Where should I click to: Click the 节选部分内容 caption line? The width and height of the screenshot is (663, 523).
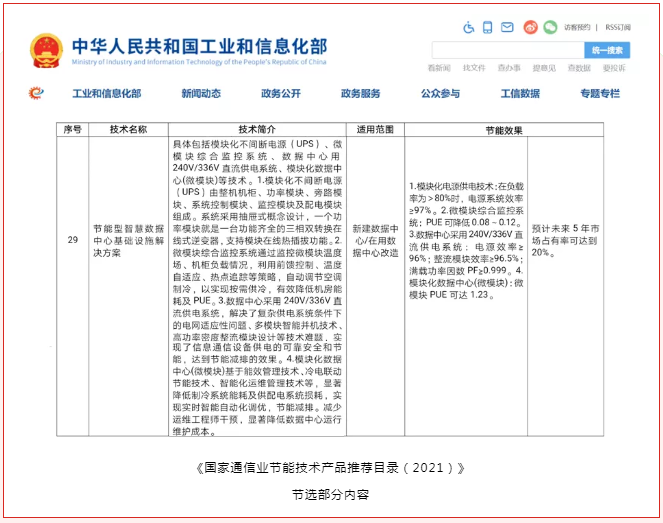[x=330, y=494]
